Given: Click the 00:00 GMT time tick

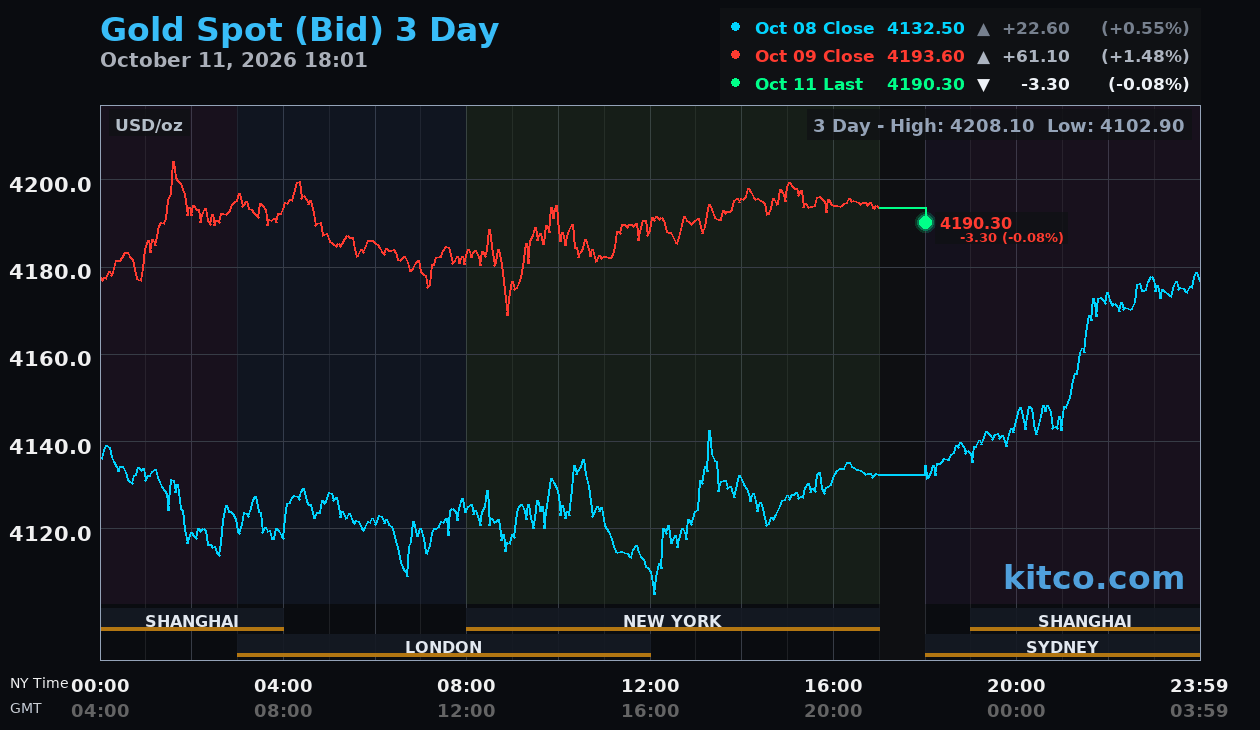Looking at the screenshot, I should point(1016,711).
